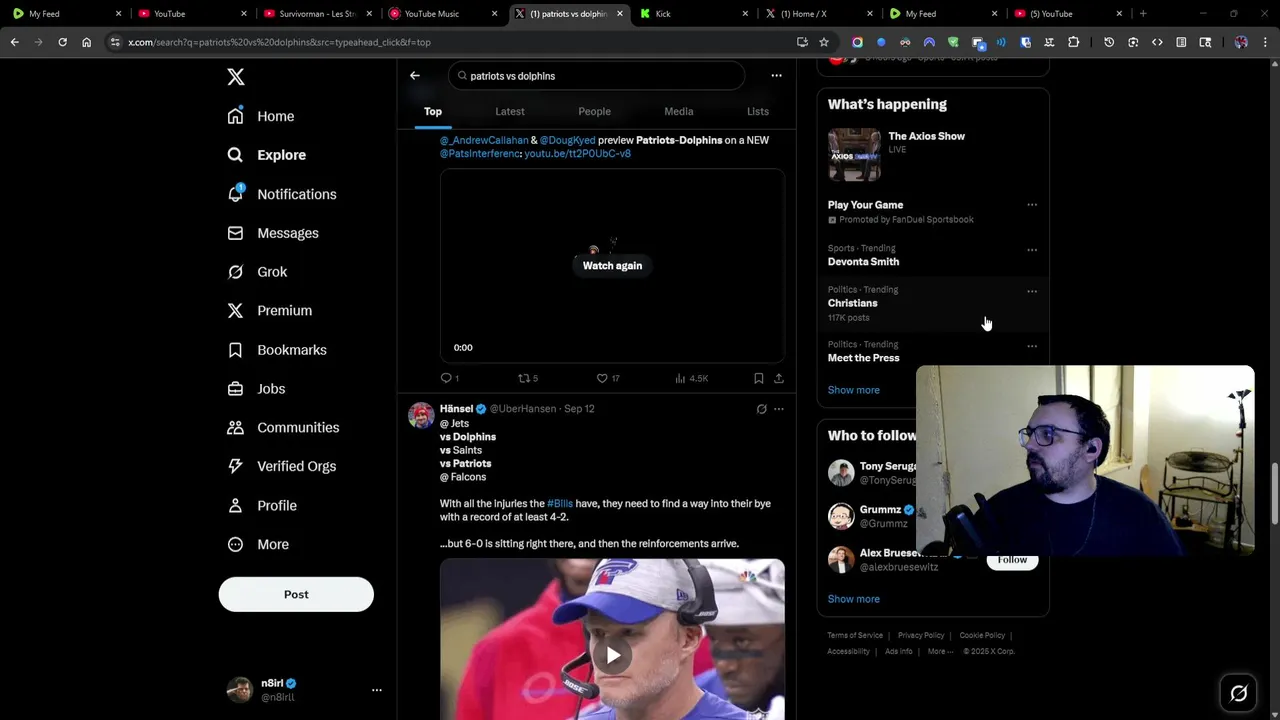This screenshot has width=1280, height=720.
Task: Switch to the Latest tab
Action: 510,111
